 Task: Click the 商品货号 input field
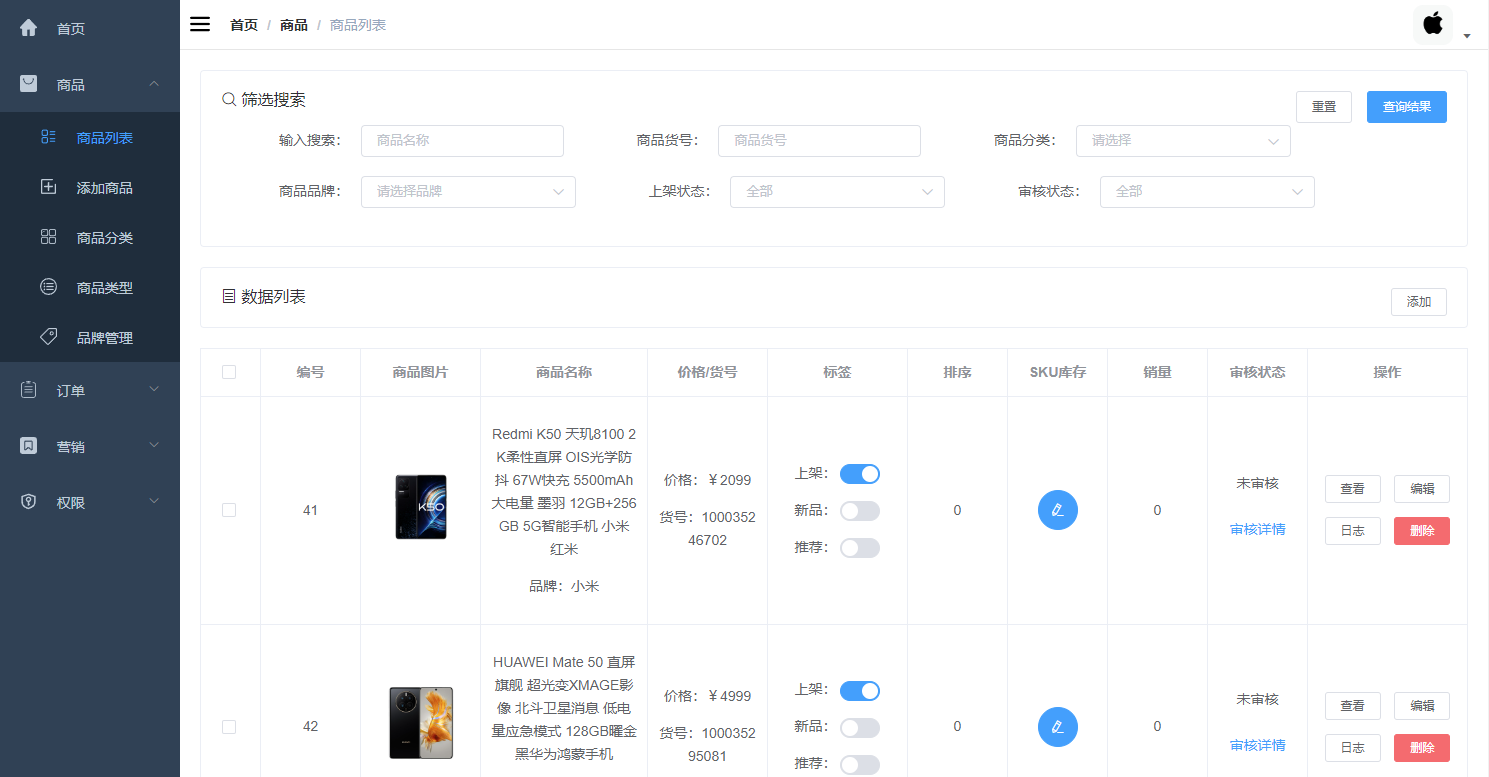[819, 141]
